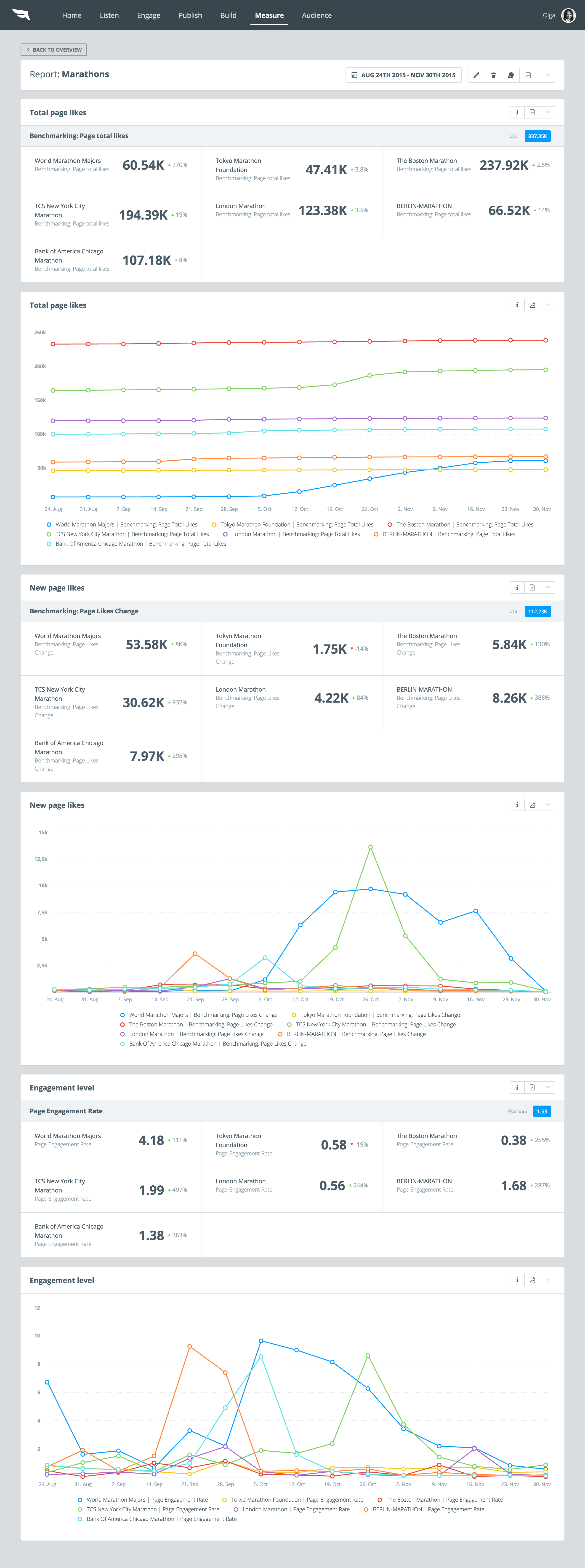The height and width of the screenshot is (1568, 585).
Task: Click the edit report pencil icon
Action: click(476, 75)
